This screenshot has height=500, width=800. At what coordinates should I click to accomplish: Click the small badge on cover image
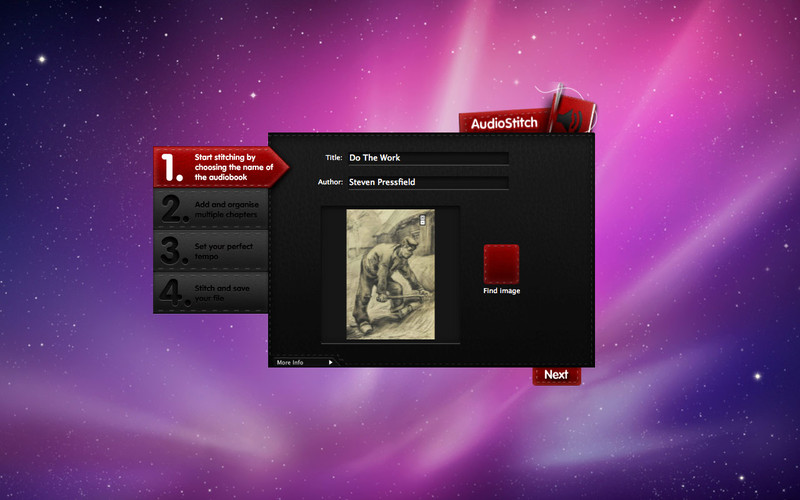point(423,220)
